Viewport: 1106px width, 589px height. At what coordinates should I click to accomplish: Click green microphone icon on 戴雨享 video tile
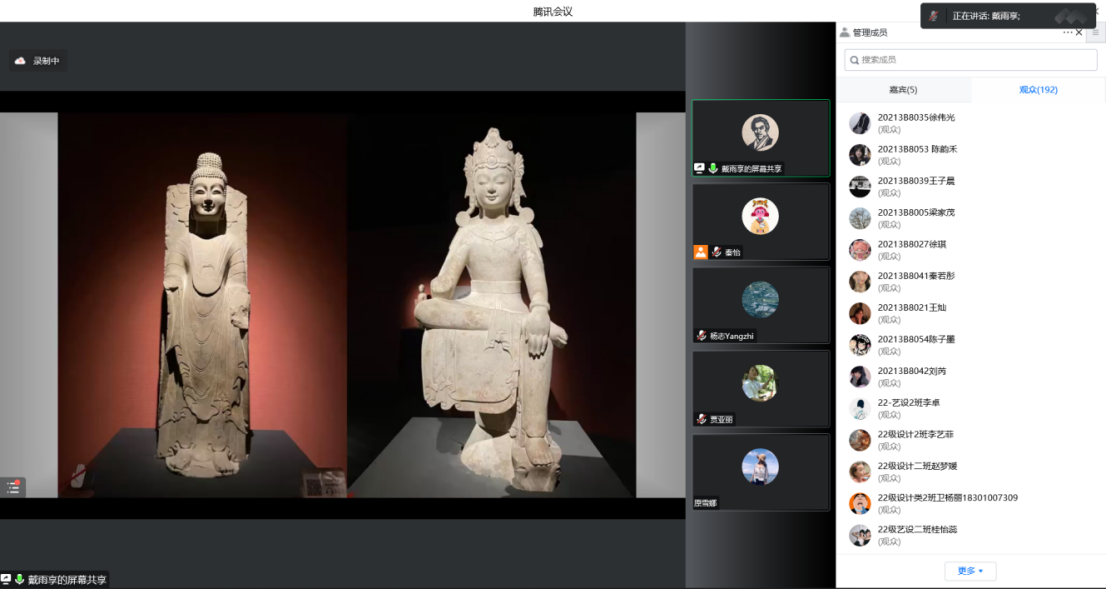coord(713,169)
